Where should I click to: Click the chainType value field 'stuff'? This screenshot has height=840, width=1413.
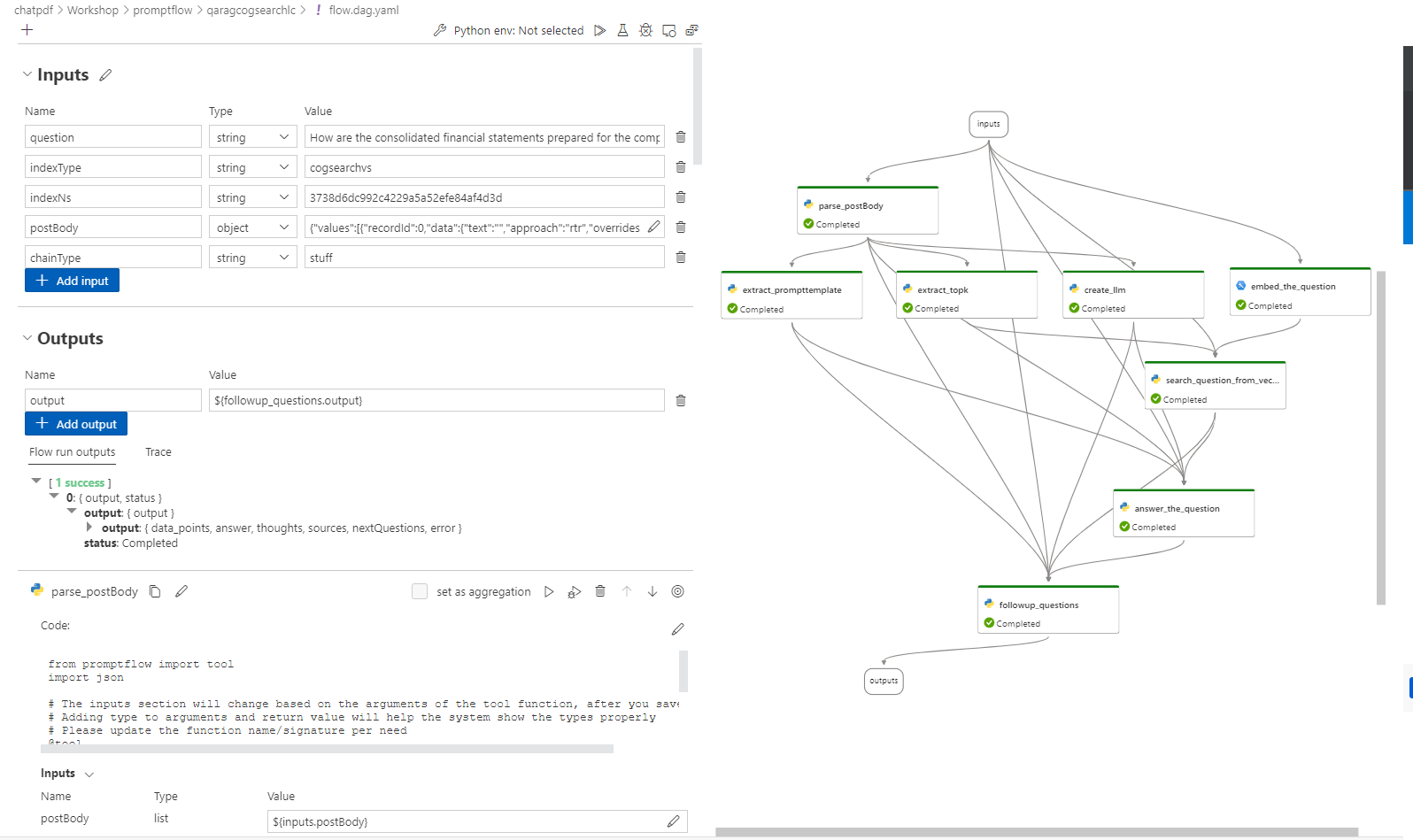484,258
